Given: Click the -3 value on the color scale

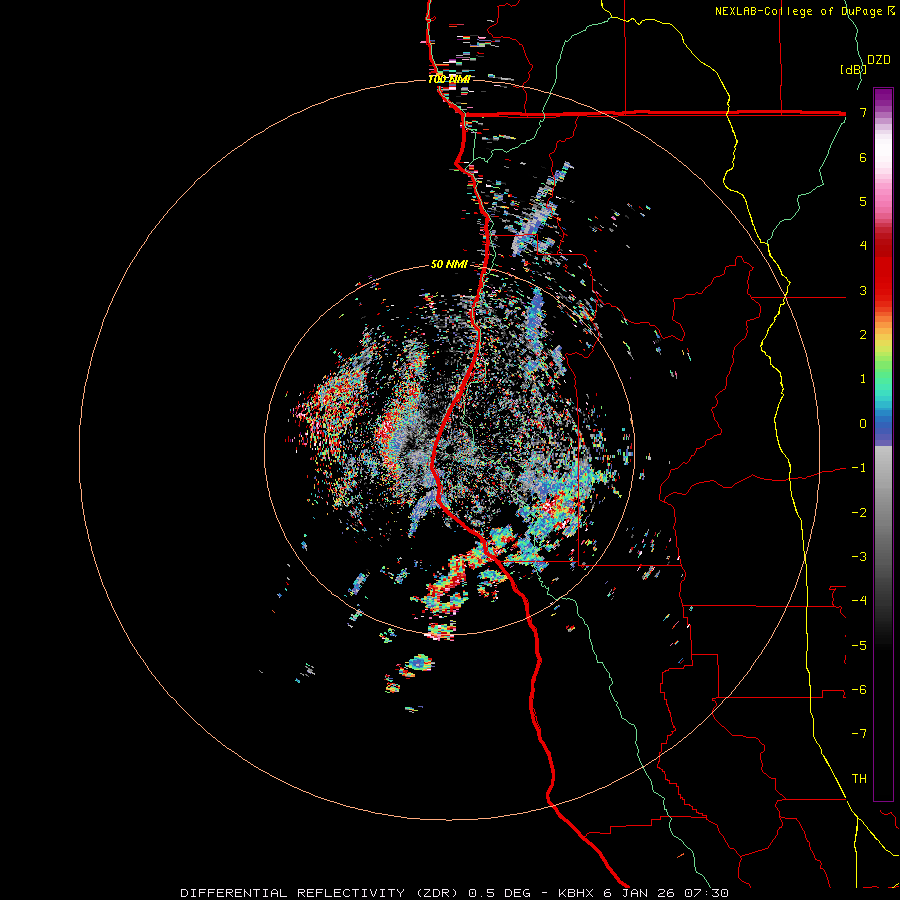Looking at the screenshot, I should [x=859, y=557].
